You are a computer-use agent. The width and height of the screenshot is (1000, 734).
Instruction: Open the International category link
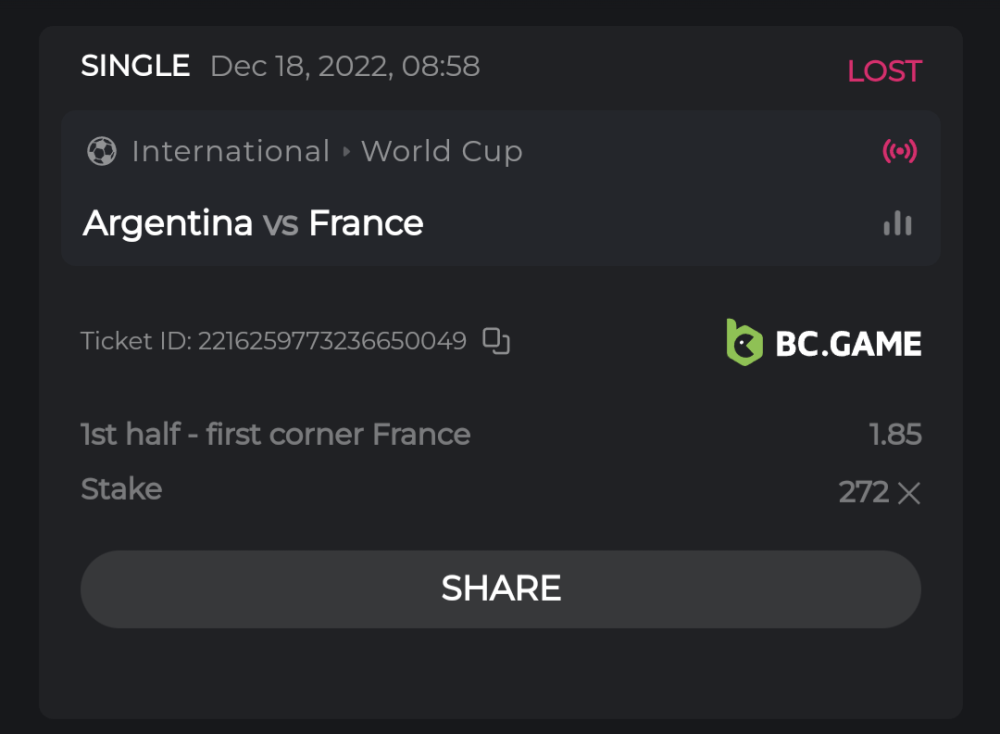coord(230,151)
